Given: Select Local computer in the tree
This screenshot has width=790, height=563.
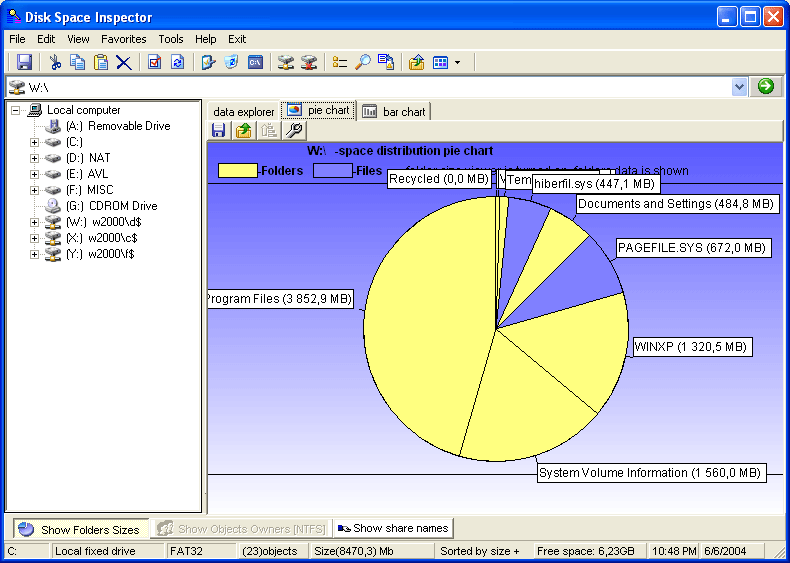Looking at the screenshot, I should click(84, 110).
